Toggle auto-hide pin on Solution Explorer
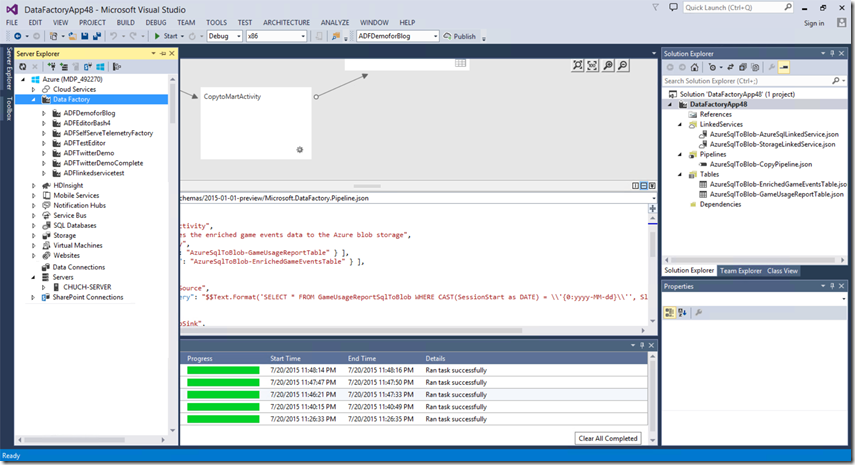 pyautogui.click(x=832, y=53)
